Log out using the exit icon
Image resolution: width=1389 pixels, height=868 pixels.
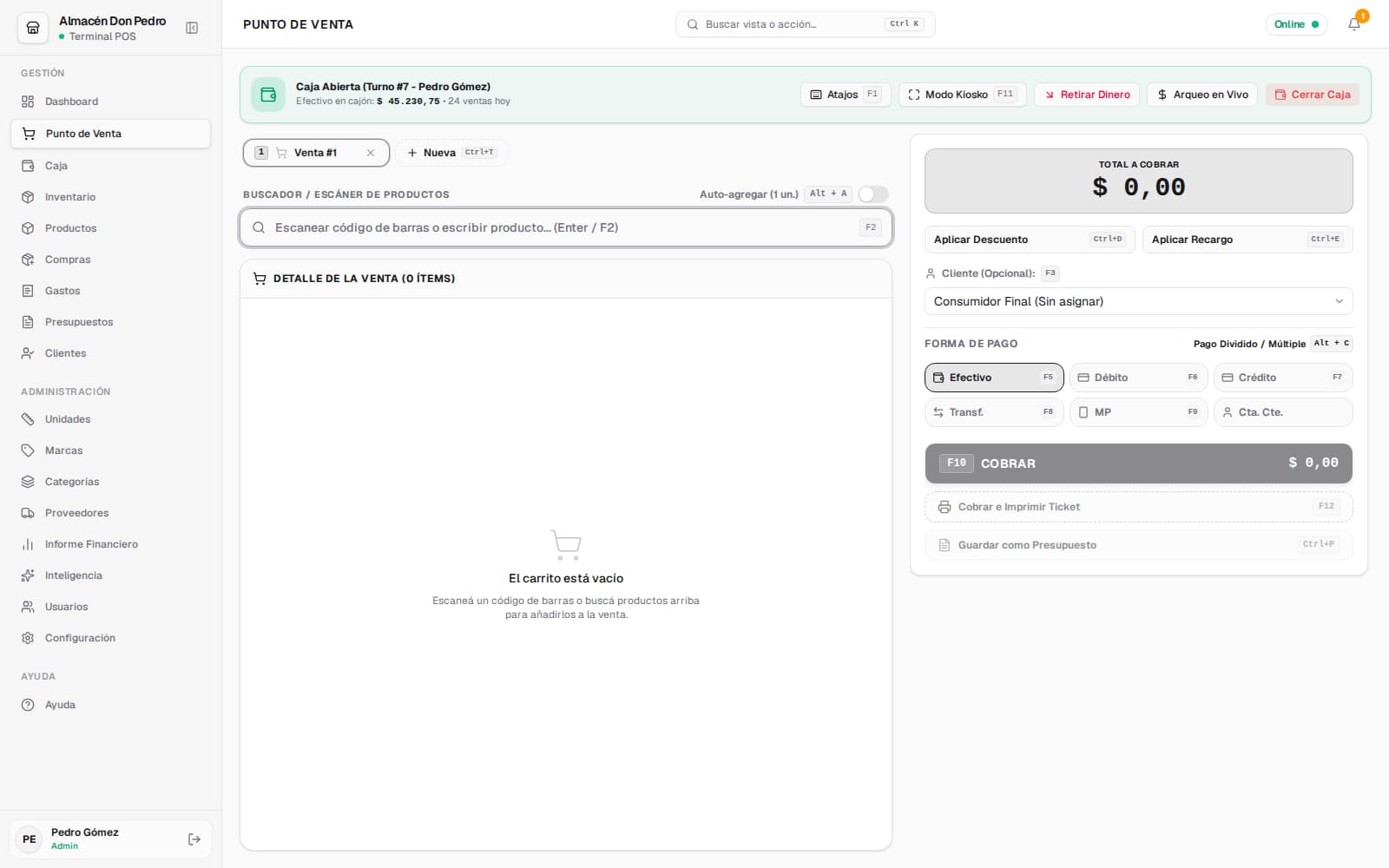click(x=194, y=839)
